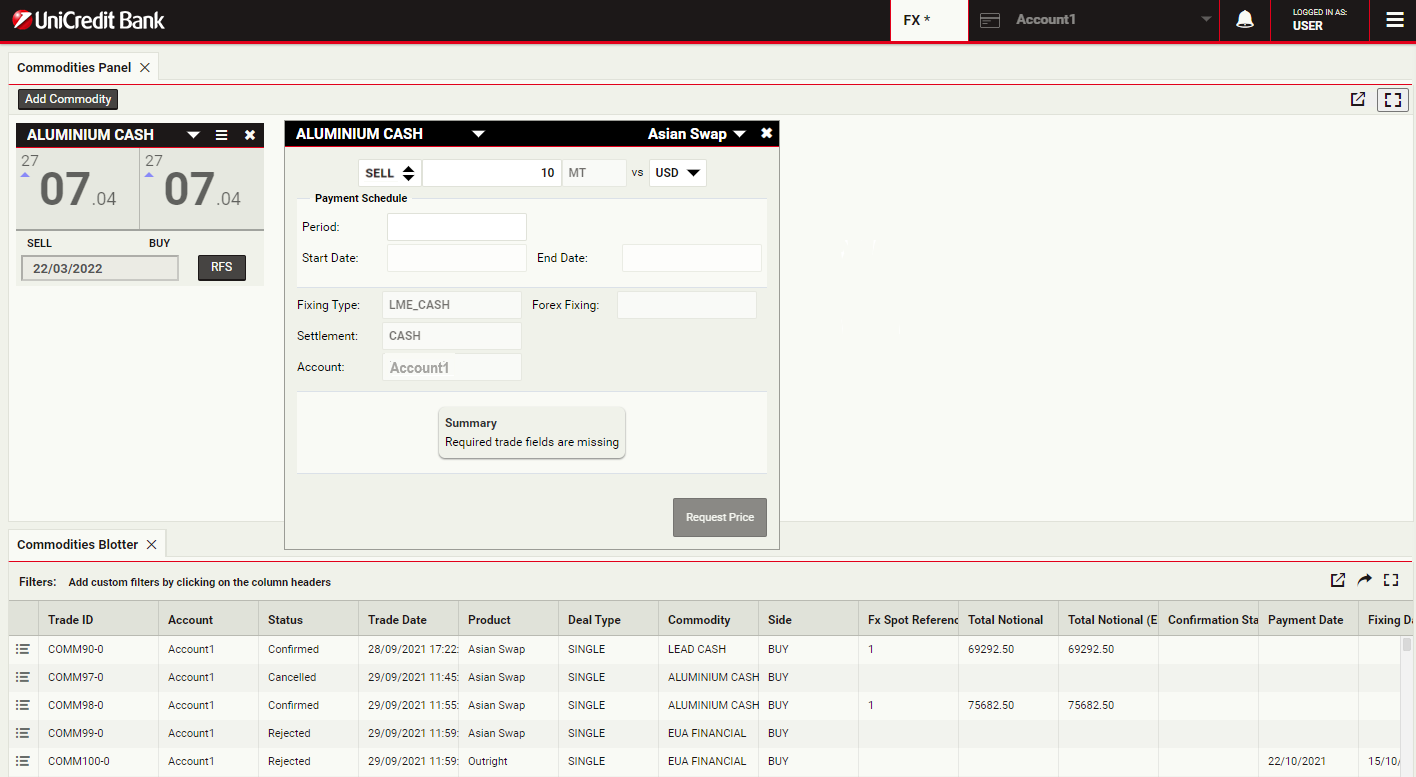Expand the Account1 selector in header
Viewport: 1416px width, 777px height.
coord(1206,20)
